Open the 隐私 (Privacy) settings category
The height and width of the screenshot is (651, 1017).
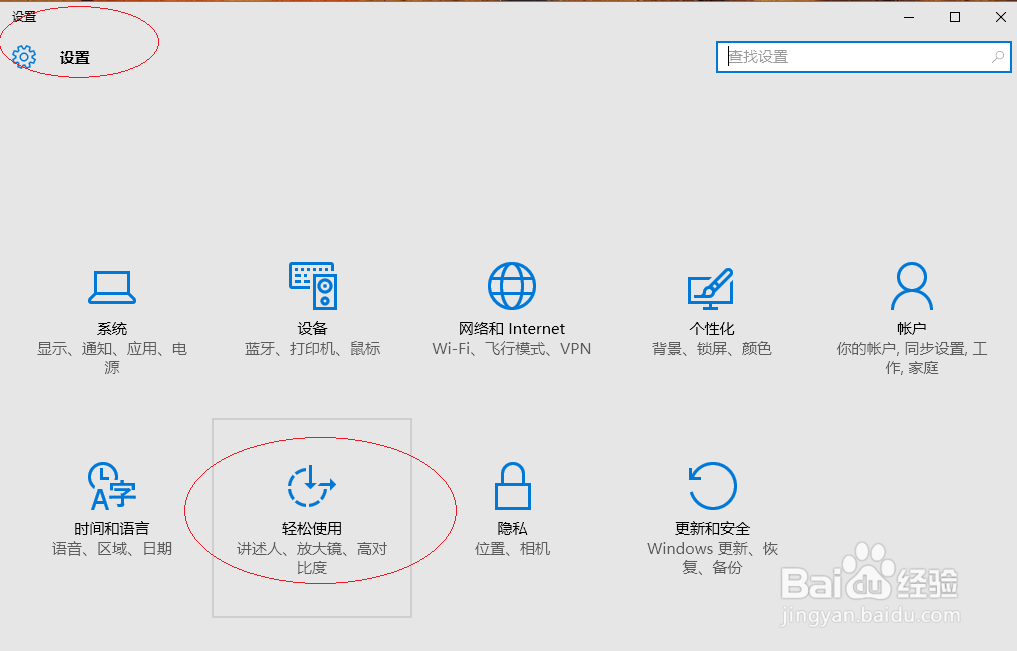511,510
